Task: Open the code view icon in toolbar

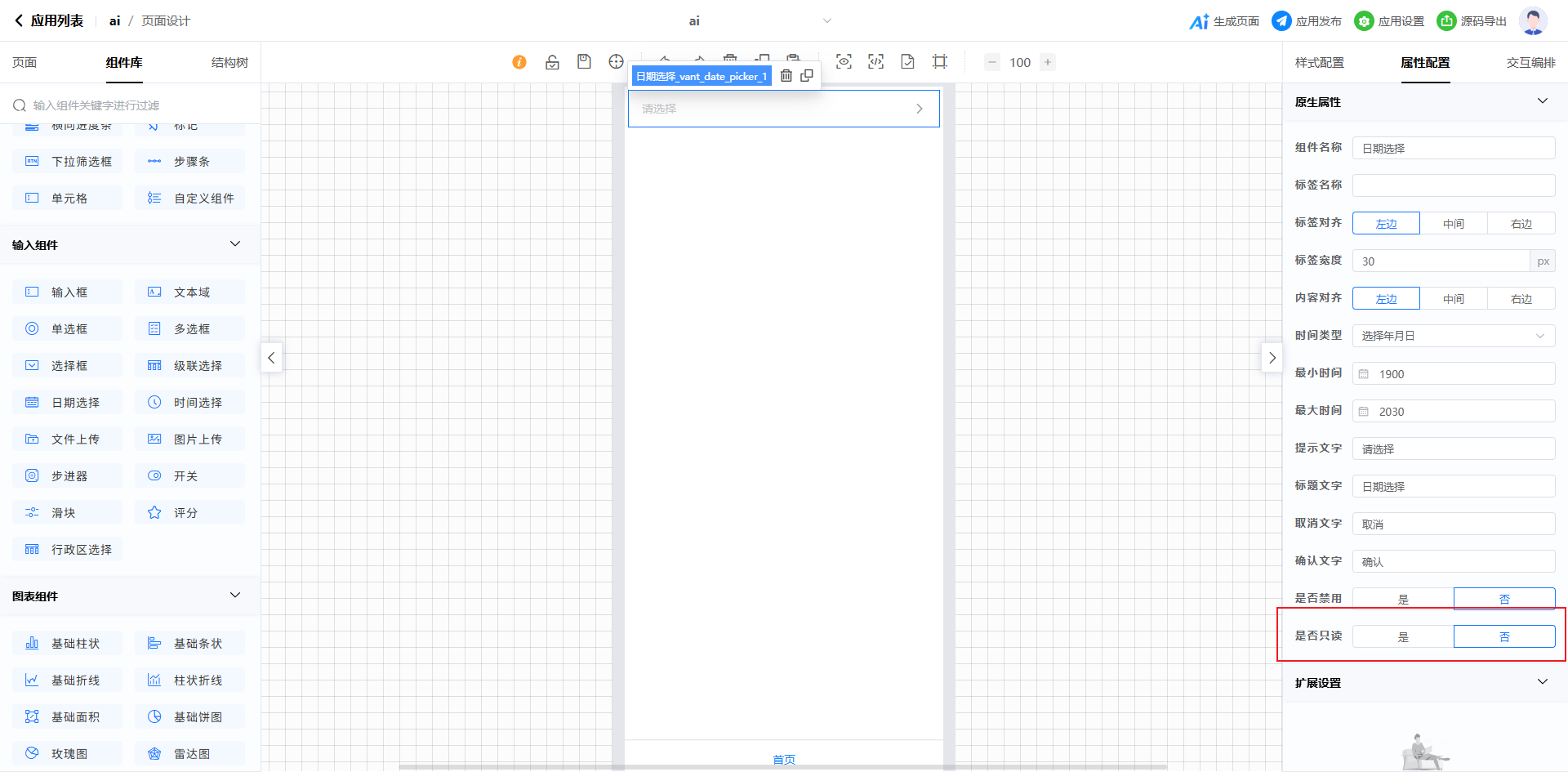Action: 875,62
